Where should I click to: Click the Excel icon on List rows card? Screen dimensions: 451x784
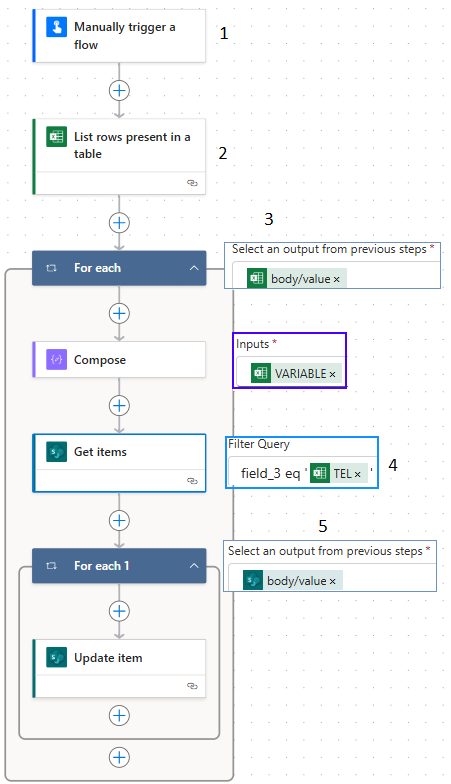[x=56, y=136]
